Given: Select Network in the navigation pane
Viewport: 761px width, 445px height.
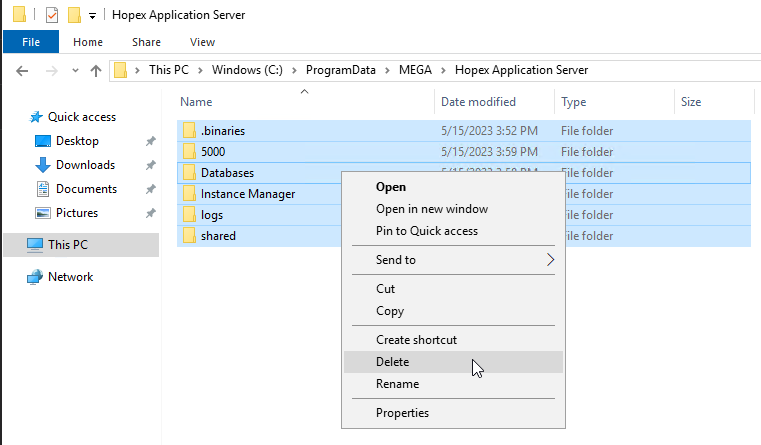Looking at the screenshot, I should [x=70, y=277].
